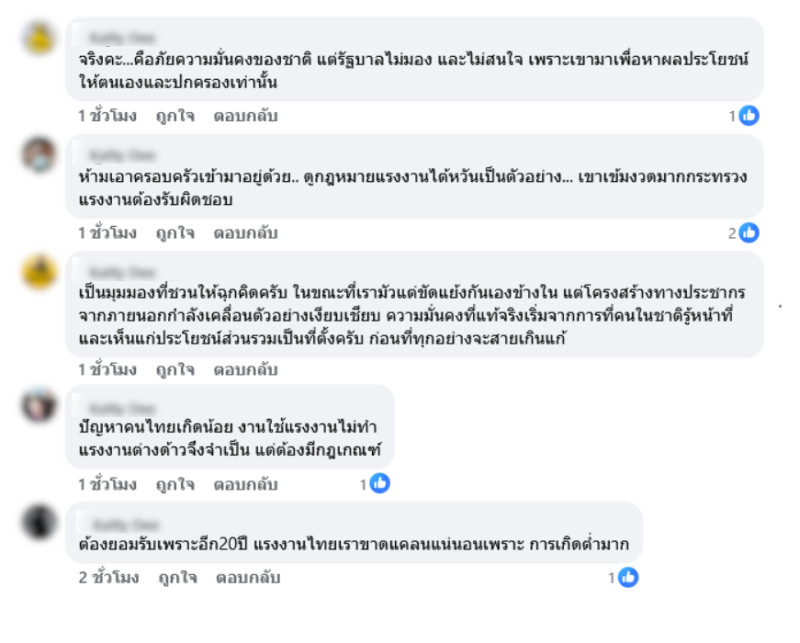The image size is (800, 643).
Task: Click the 1 ชั่วโมง timestamp on first comment
Action: tap(107, 116)
